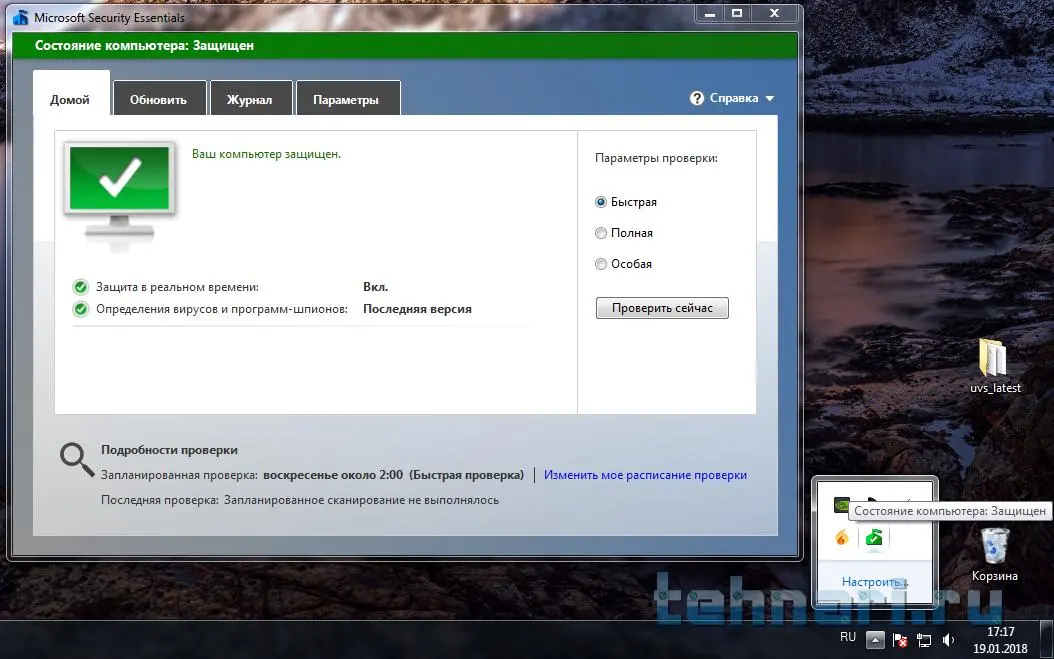Click the Параметры проверки label
Viewport: 1054px width, 659px height.
pyautogui.click(x=656, y=158)
